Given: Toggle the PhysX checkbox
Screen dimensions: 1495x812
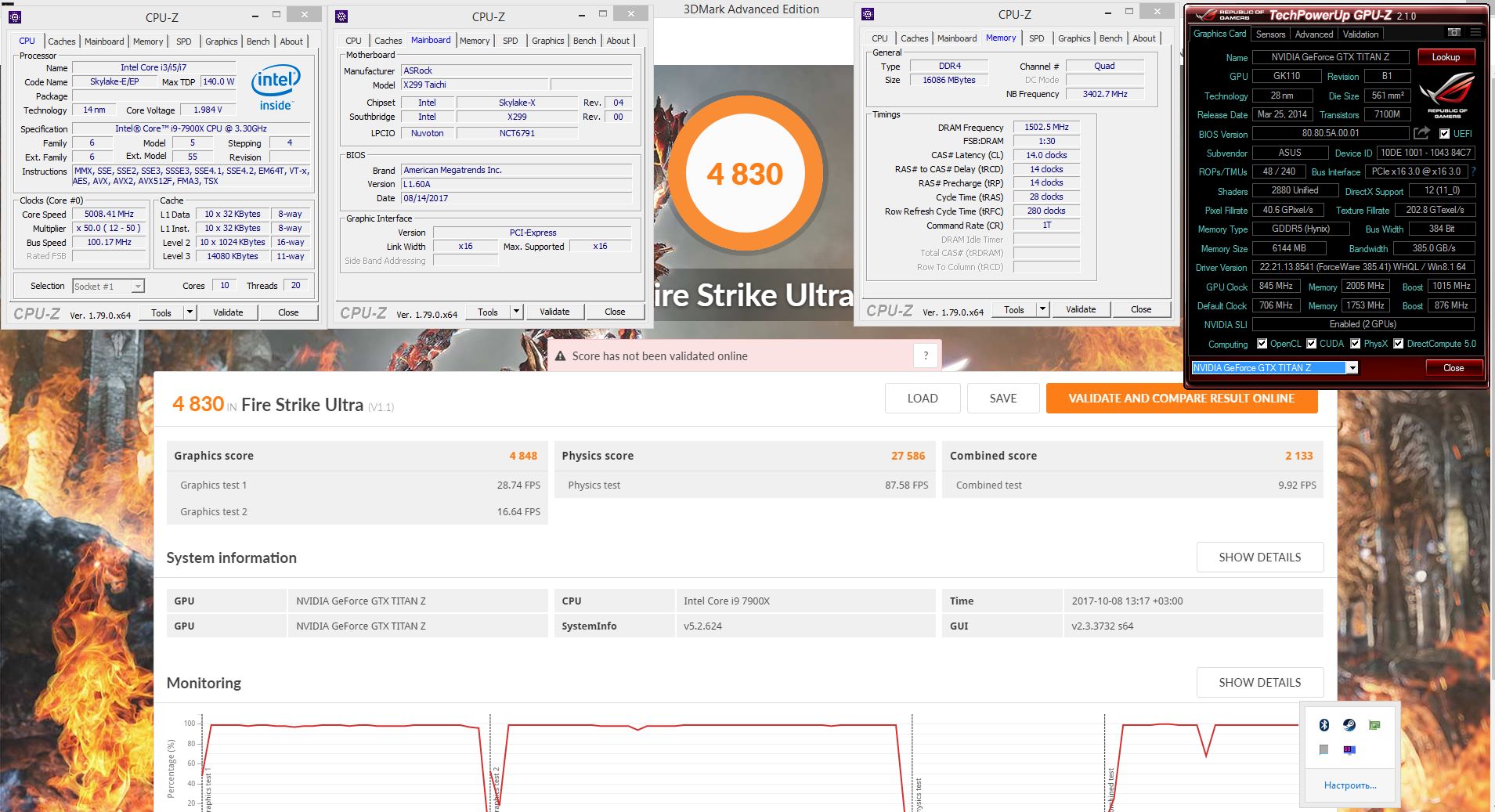Looking at the screenshot, I should pyautogui.click(x=1355, y=344).
